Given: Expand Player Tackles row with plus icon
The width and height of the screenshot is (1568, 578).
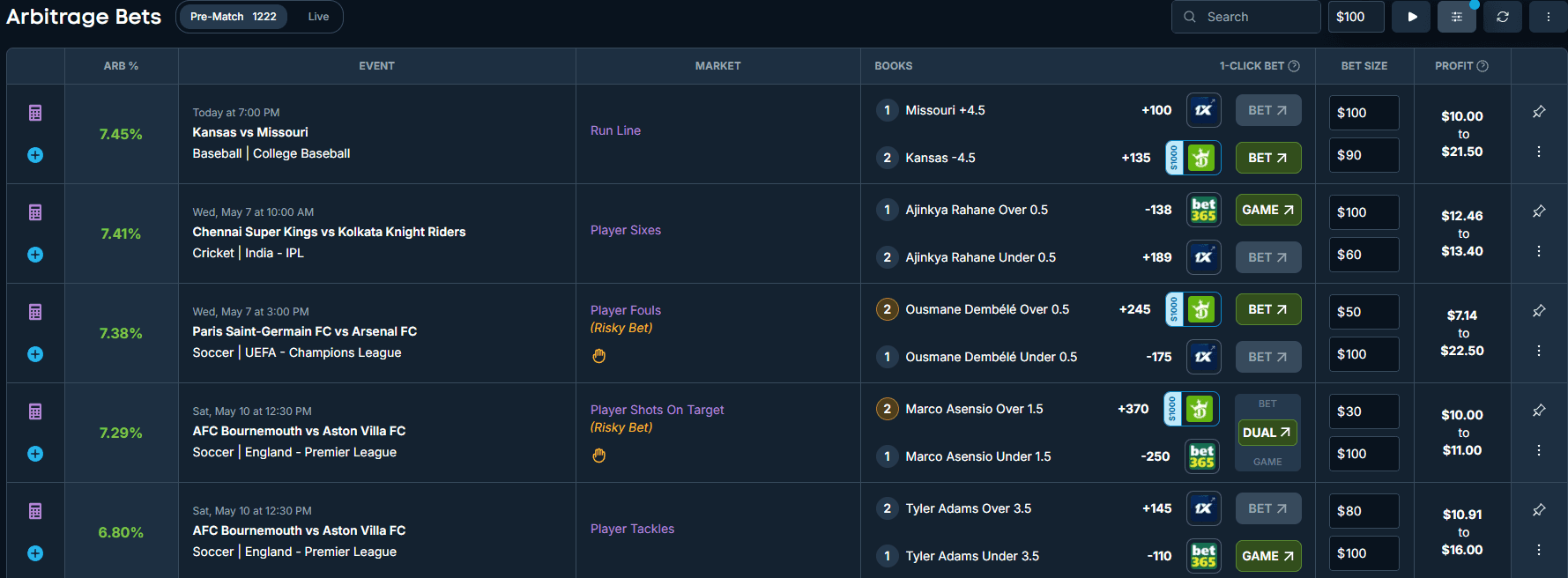Looking at the screenshot, I should [35, 553].
